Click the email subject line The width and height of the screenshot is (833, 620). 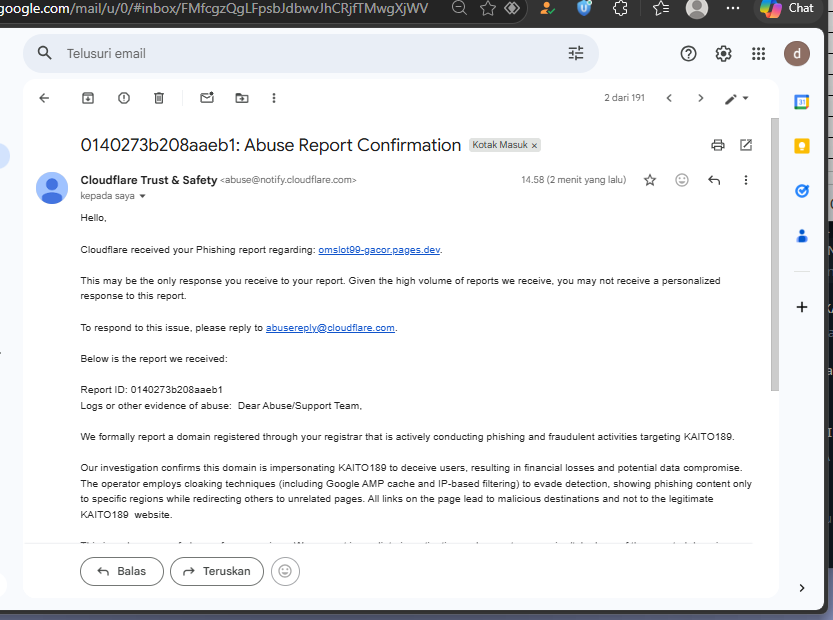click(270, 145)
